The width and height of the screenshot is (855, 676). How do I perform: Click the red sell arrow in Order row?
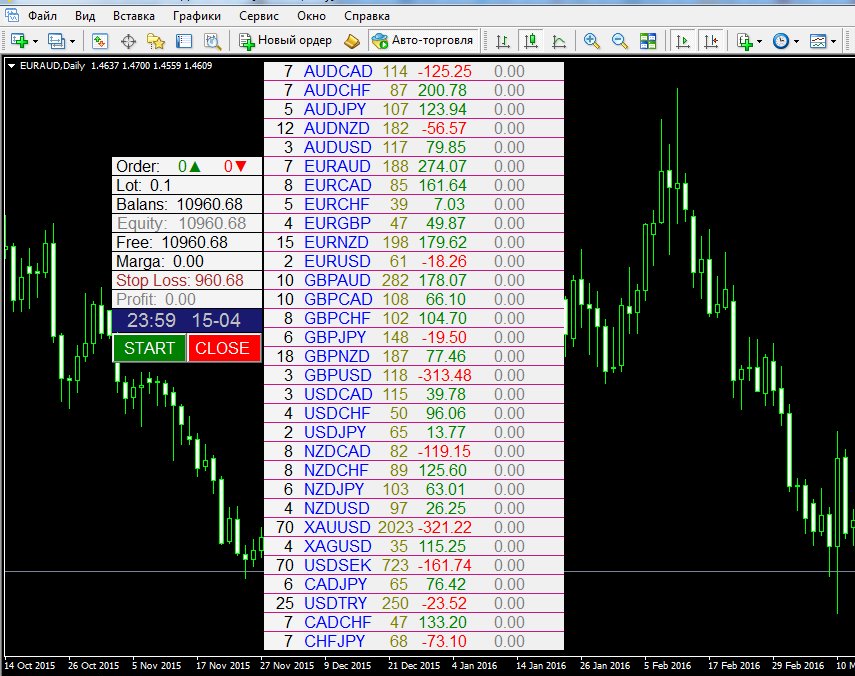click(x=240, y=166)
